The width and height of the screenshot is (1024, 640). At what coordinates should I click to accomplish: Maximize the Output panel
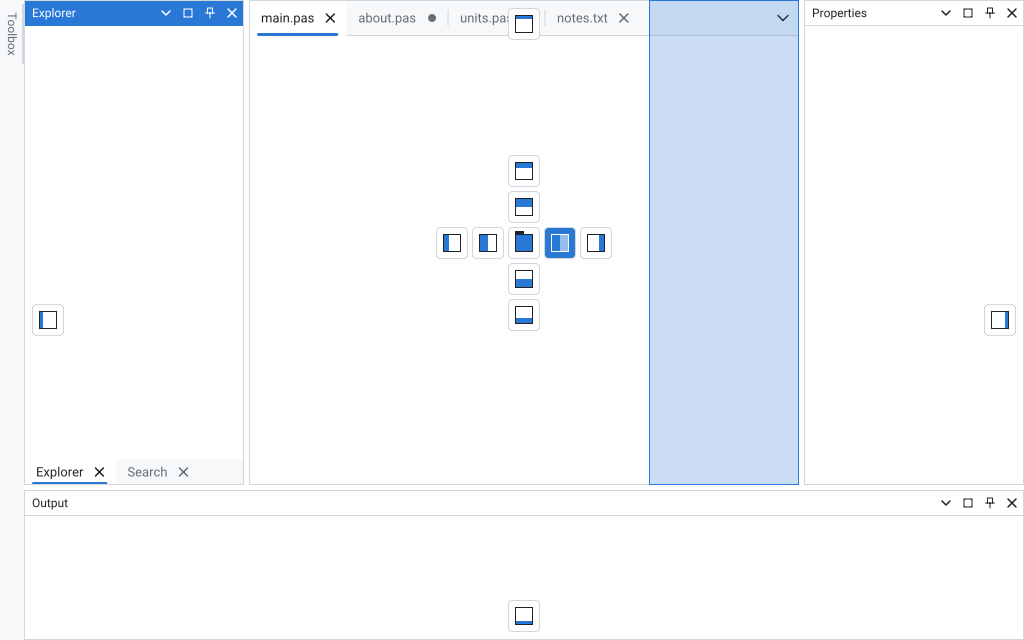click(x=968, y=503)
